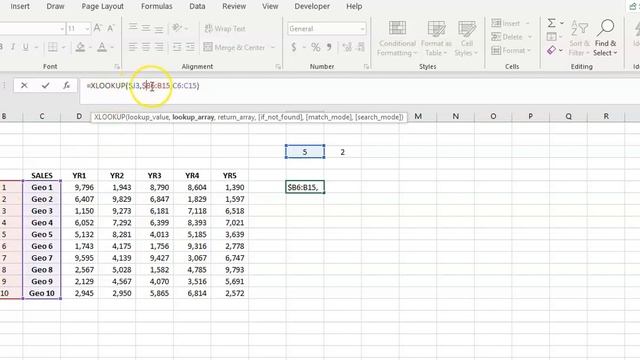Screen dimensions: 640x360
Task: Open Cell Styles gallery
Action: (x=466, y=38)
